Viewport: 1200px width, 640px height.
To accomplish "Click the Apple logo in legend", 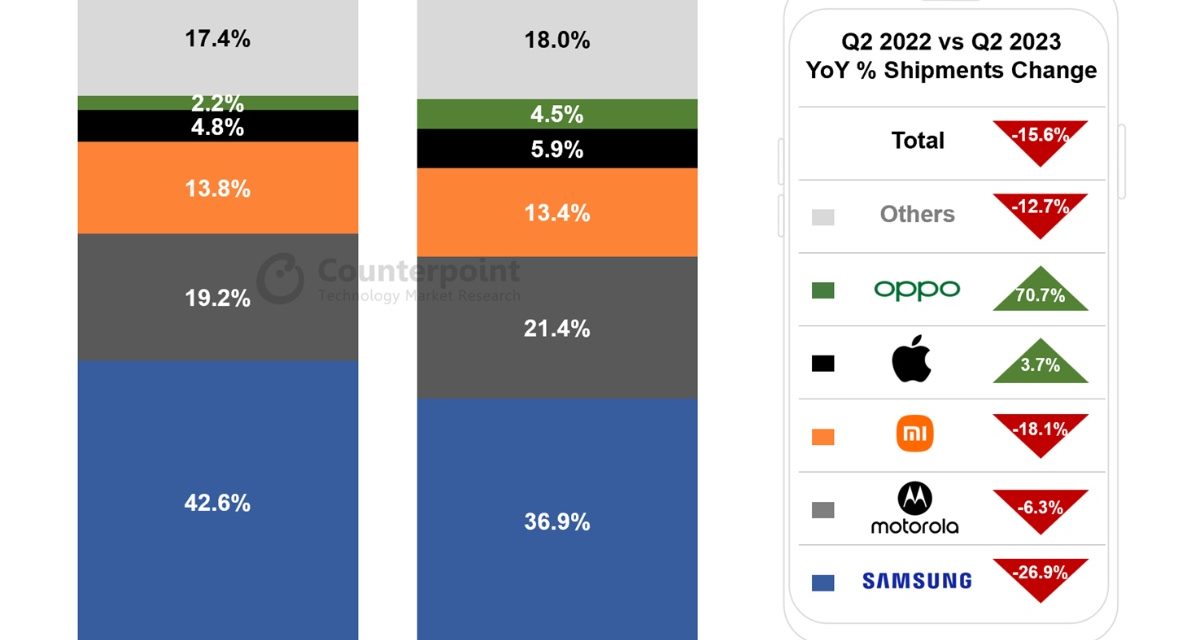I will tap(911, 361).
